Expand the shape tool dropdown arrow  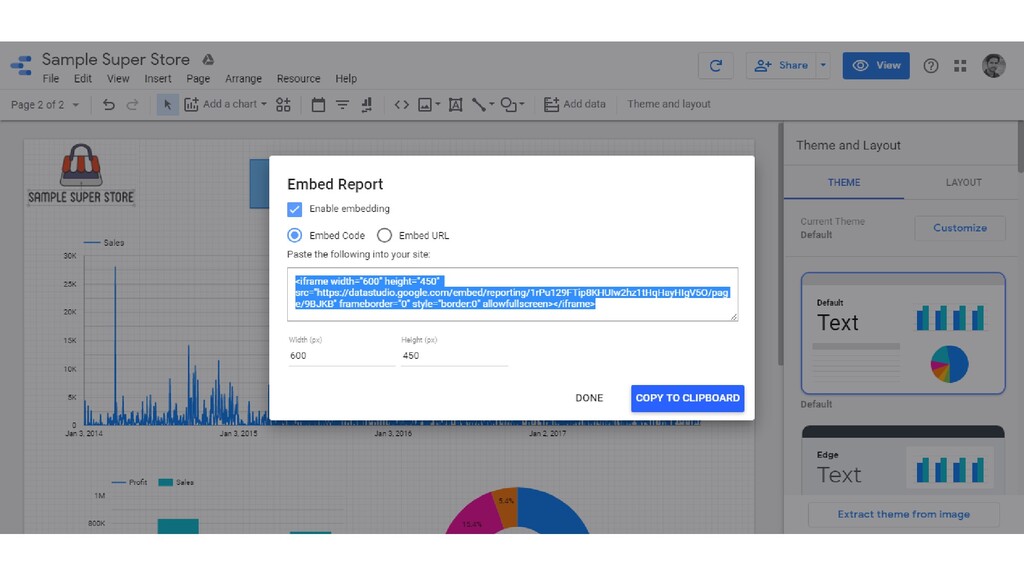pyautogui.click(x=521, y=104)
